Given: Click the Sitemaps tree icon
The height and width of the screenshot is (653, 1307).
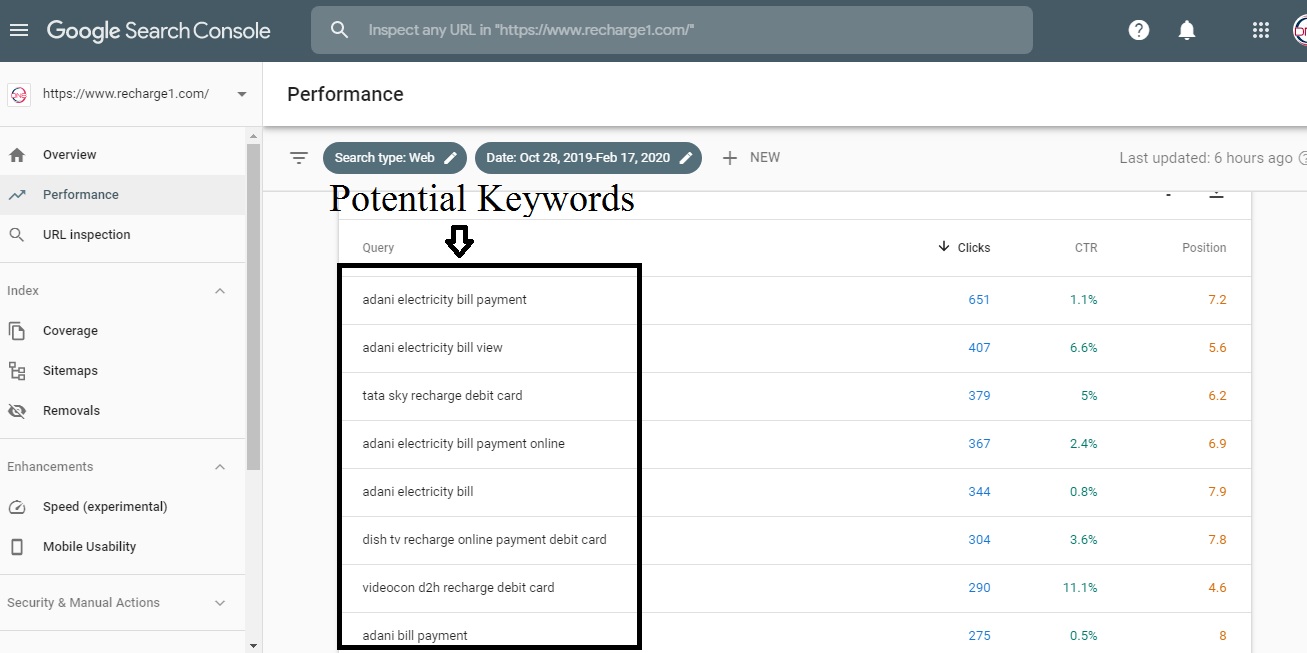Looking at the screenshot, I should [x=17, y=371].
